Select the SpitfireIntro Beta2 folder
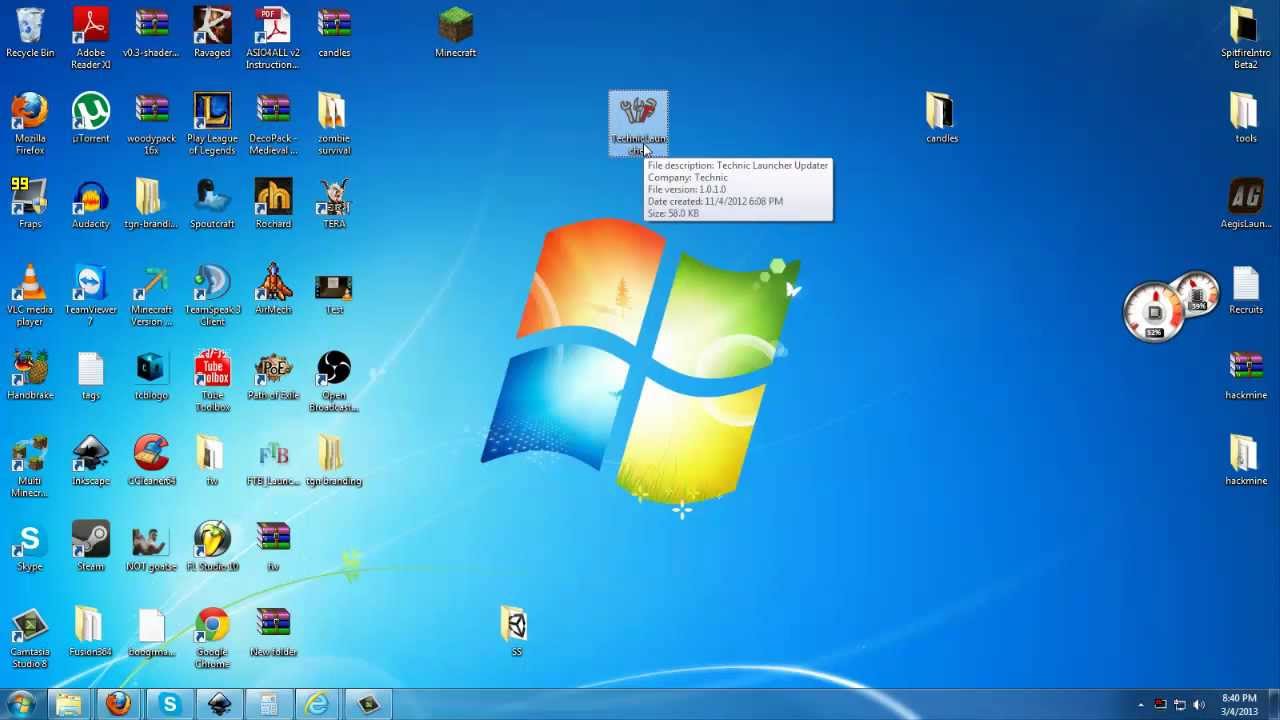Viewport: 1280px width, 720px height. [1245, 38]
